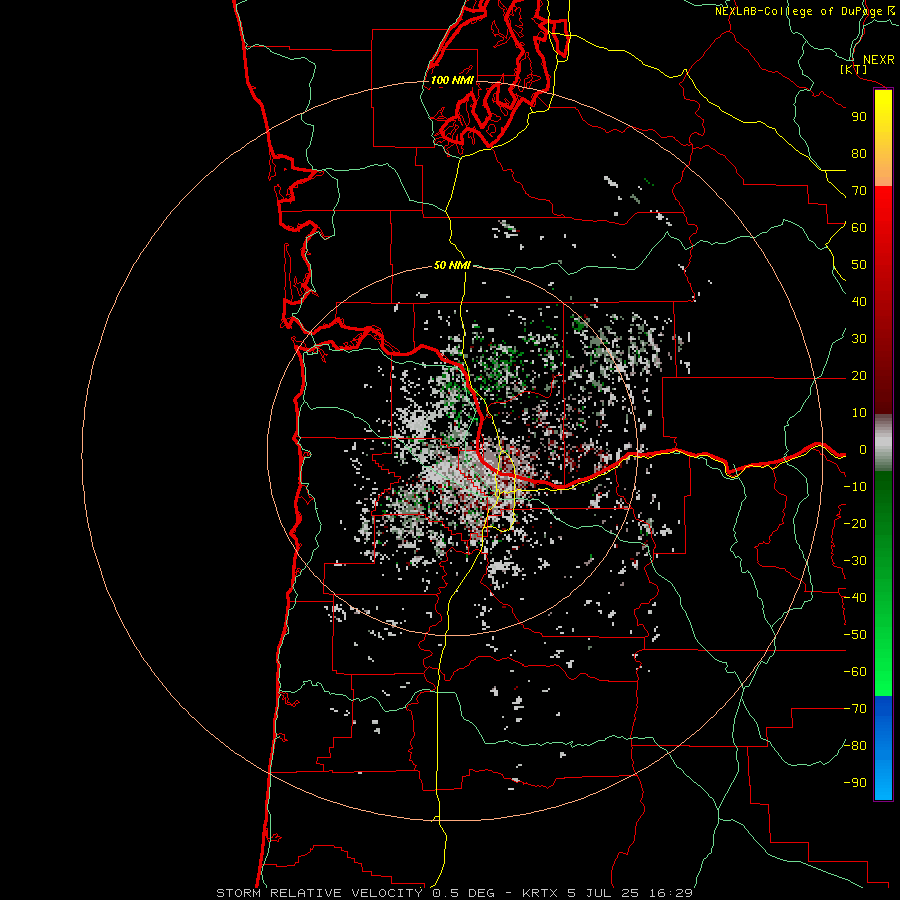Click the [KT] units label
Viewport: 900px width, 900px height.
click(854, 70)
